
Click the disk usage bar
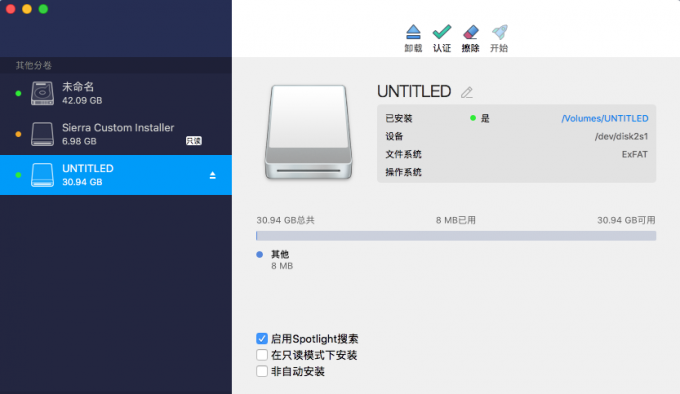pos(456,236)
